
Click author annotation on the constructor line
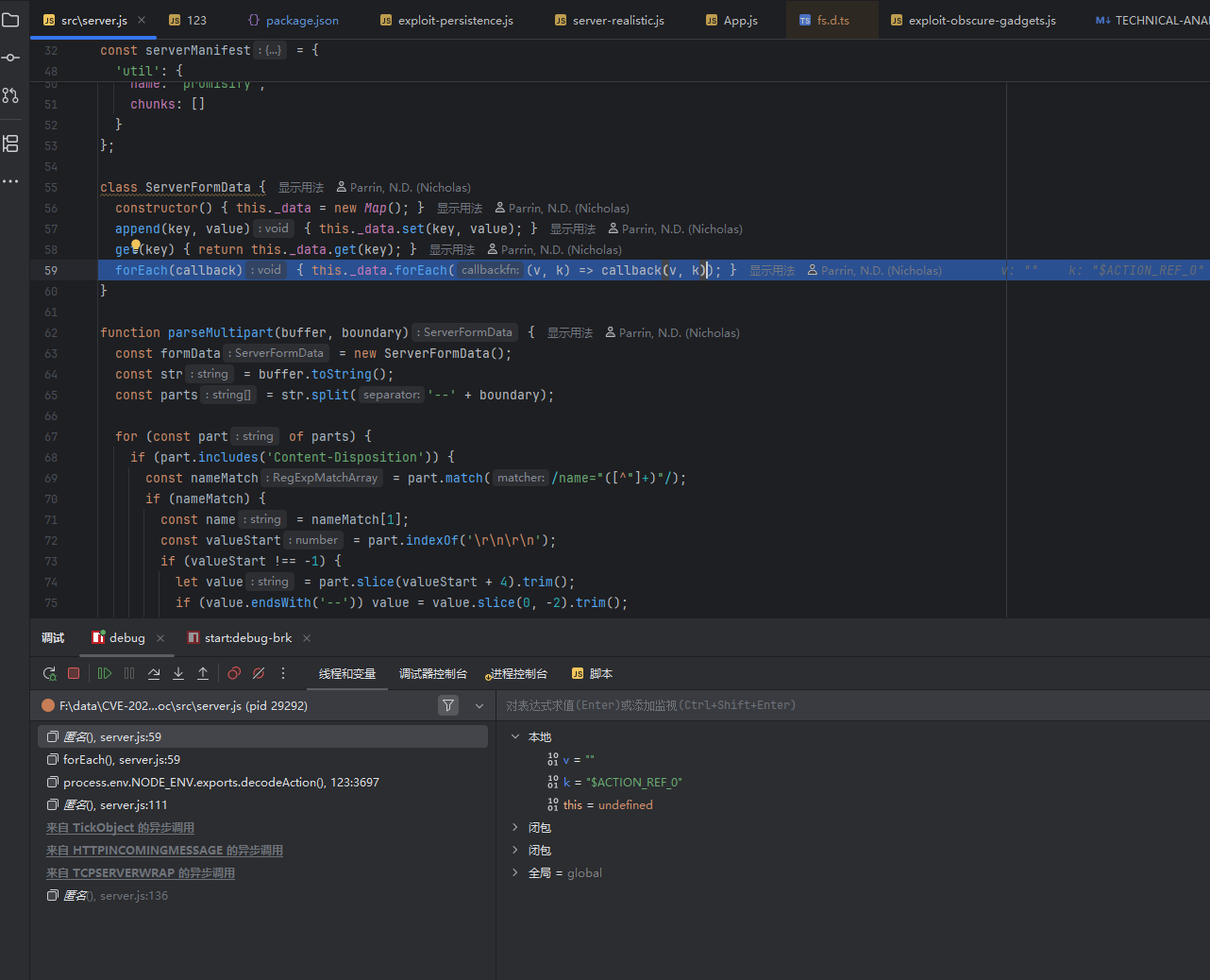tap(562, 208)
